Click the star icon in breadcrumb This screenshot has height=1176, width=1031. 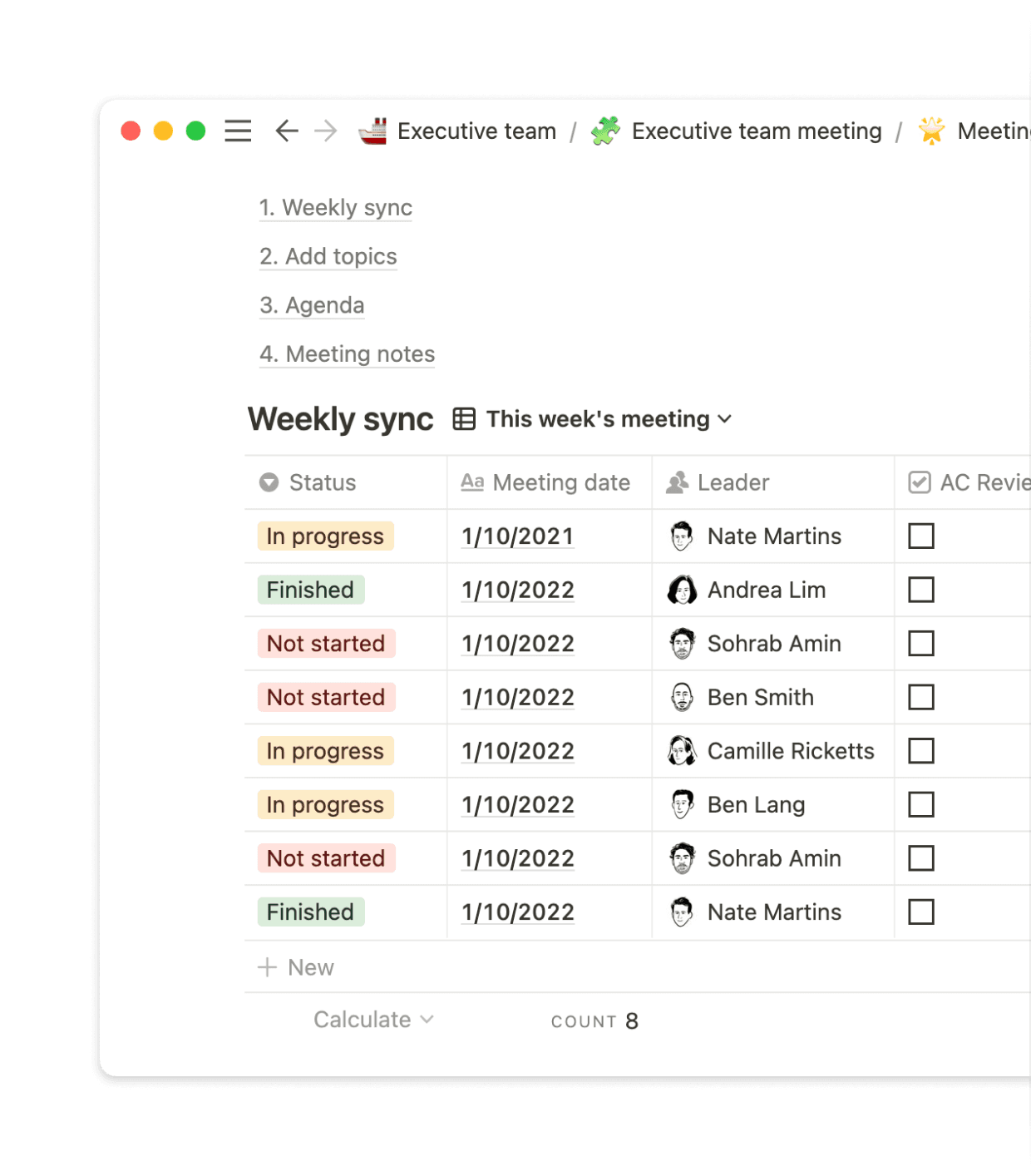click(x=931, y=131)
